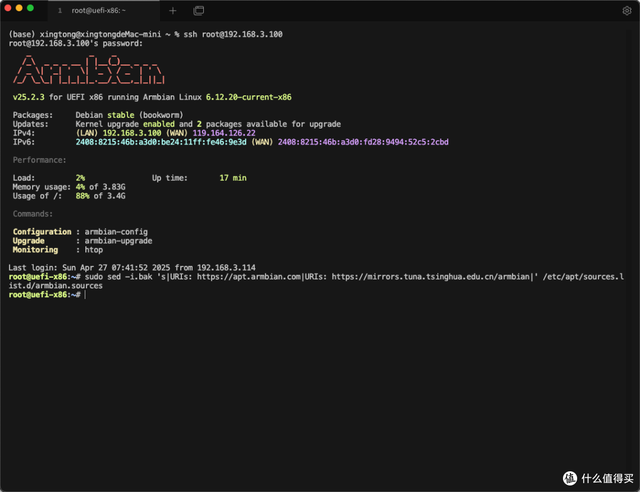Click the ssh root@192.168.3.100 command text

point(233,34)
